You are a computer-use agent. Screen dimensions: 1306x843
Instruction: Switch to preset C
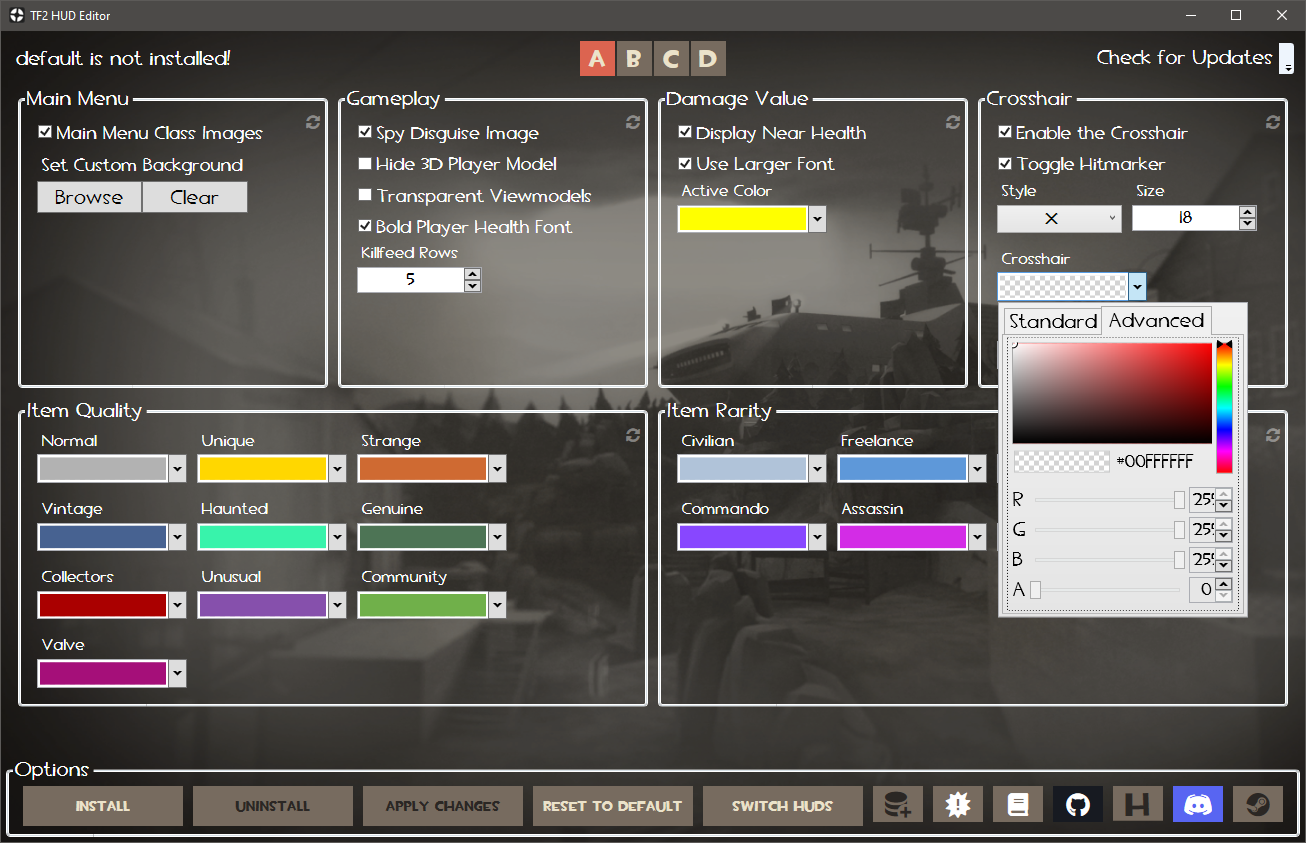(670, 59)
